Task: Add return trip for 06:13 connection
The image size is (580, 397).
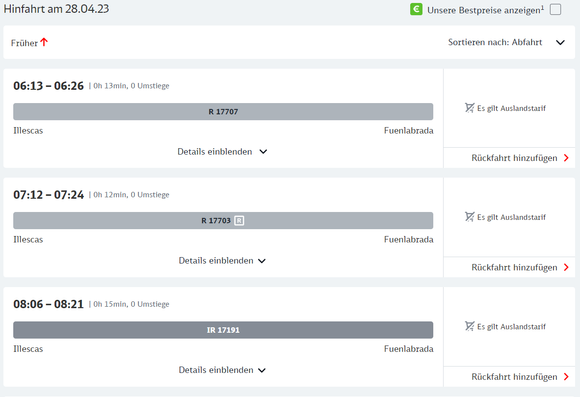Action: [520, 158]
